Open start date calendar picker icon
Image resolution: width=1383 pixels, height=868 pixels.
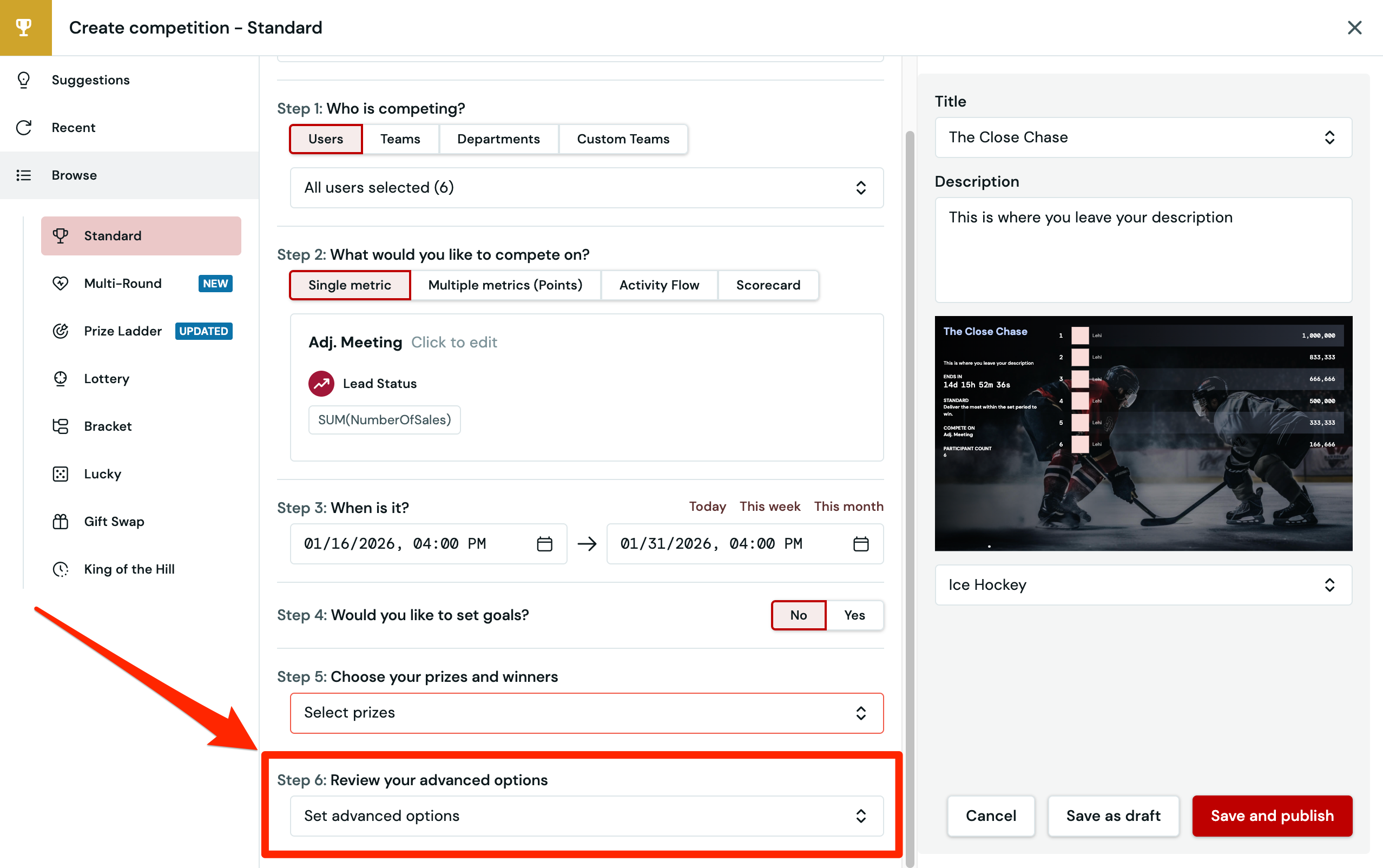[x=544, y=544]
